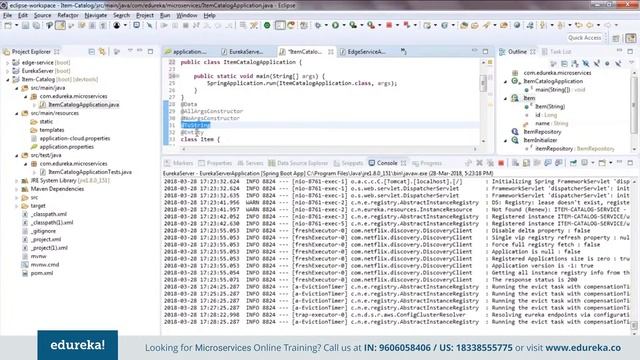Open the Run menu
This screenshot has height=360, width=640.
click(x=165, y=16)
